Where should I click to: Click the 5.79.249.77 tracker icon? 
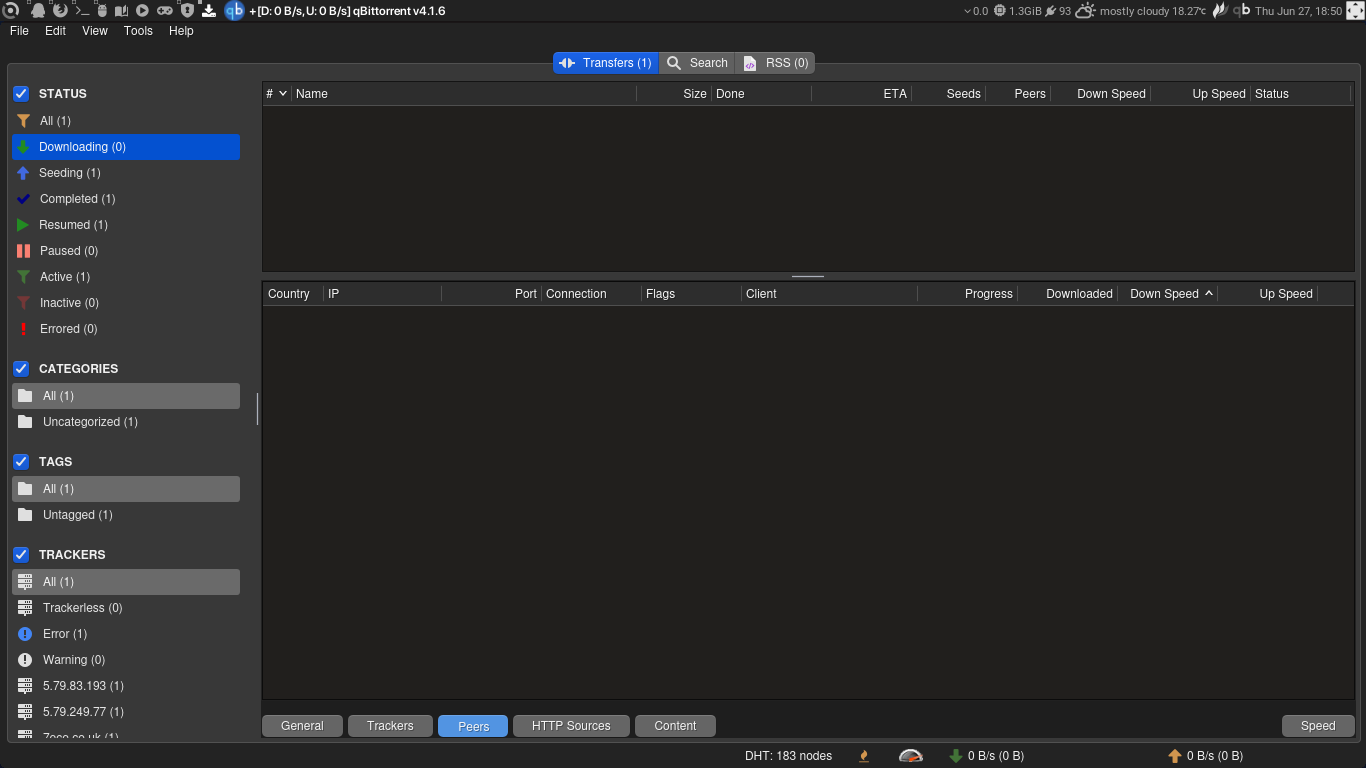tap(26, 712)
